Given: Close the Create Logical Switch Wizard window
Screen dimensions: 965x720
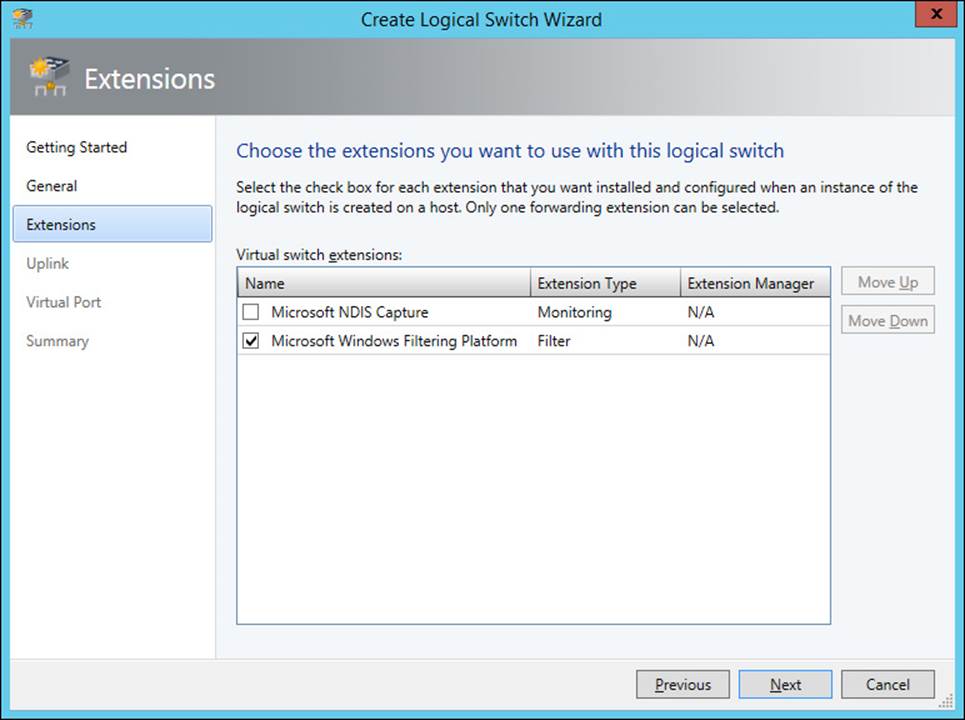Looking at the screenshot, I should pos(935,14).
